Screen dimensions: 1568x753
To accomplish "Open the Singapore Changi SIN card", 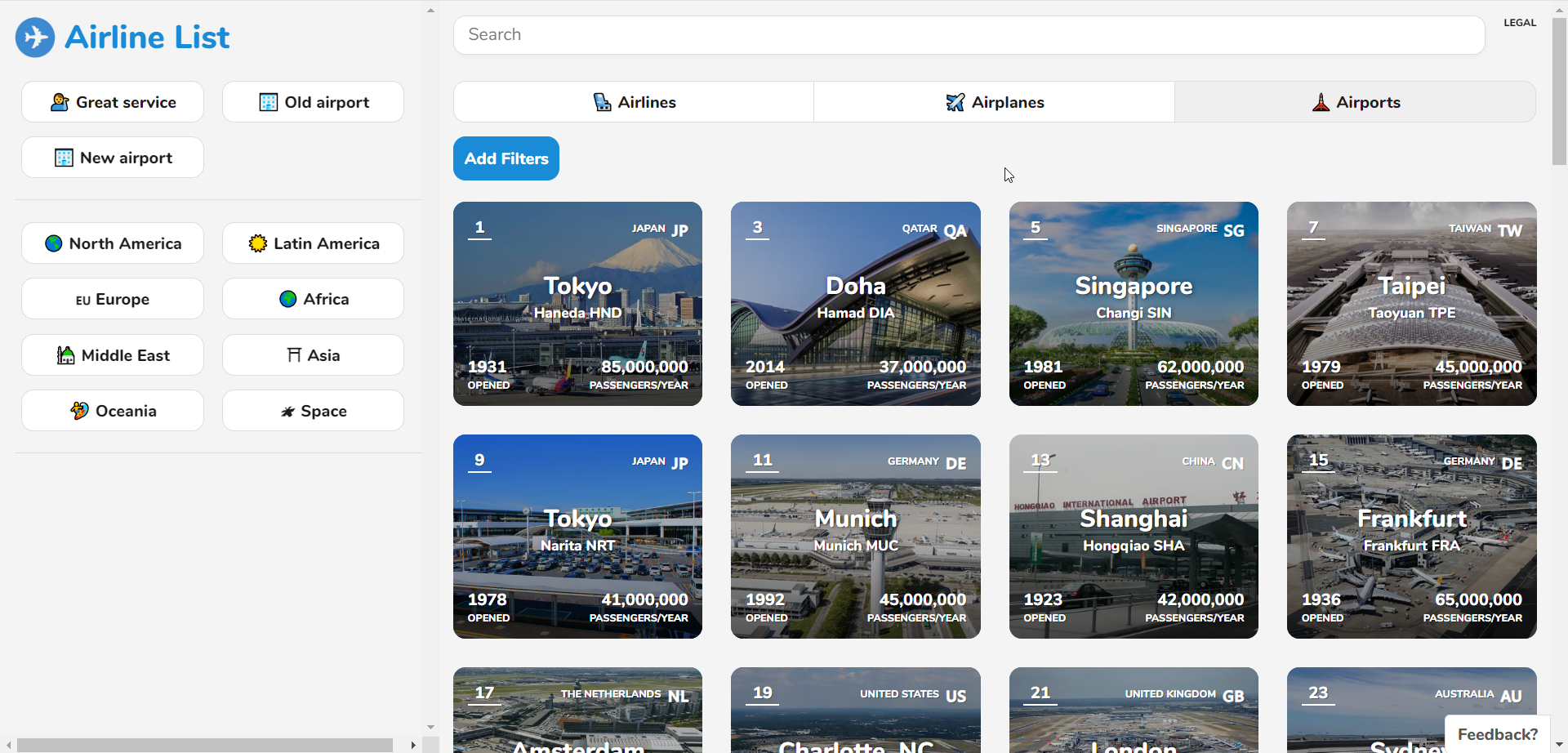I will pyautogui.click(x=1134, y=304).
